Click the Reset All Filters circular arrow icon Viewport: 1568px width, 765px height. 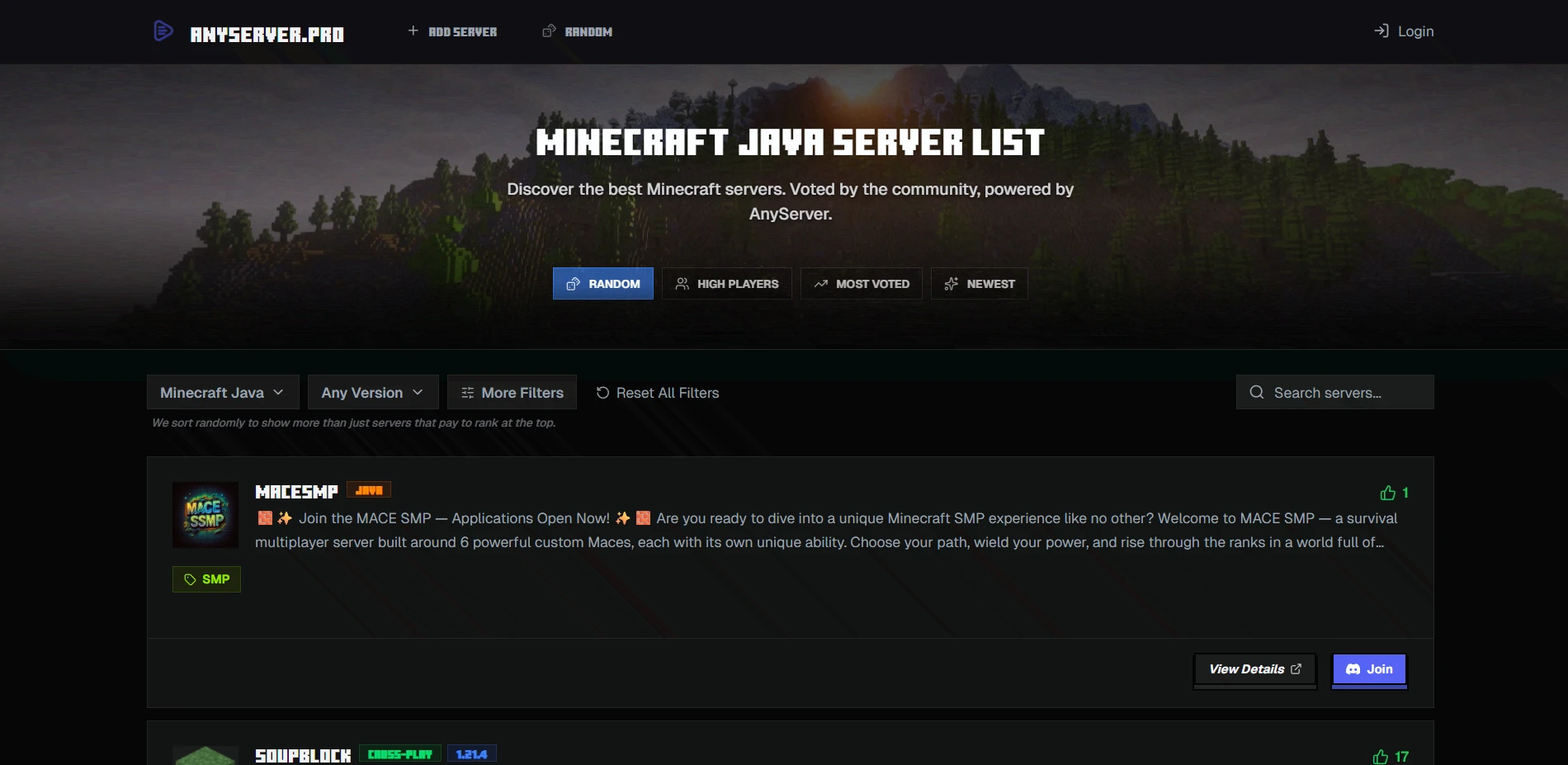pos(603,393)
